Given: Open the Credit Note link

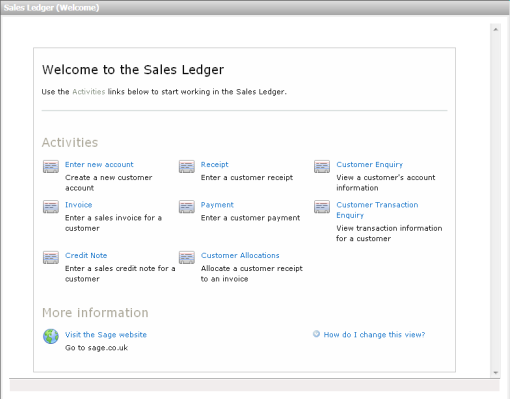Looking at the screenshot, I should [x=86, y=255].
